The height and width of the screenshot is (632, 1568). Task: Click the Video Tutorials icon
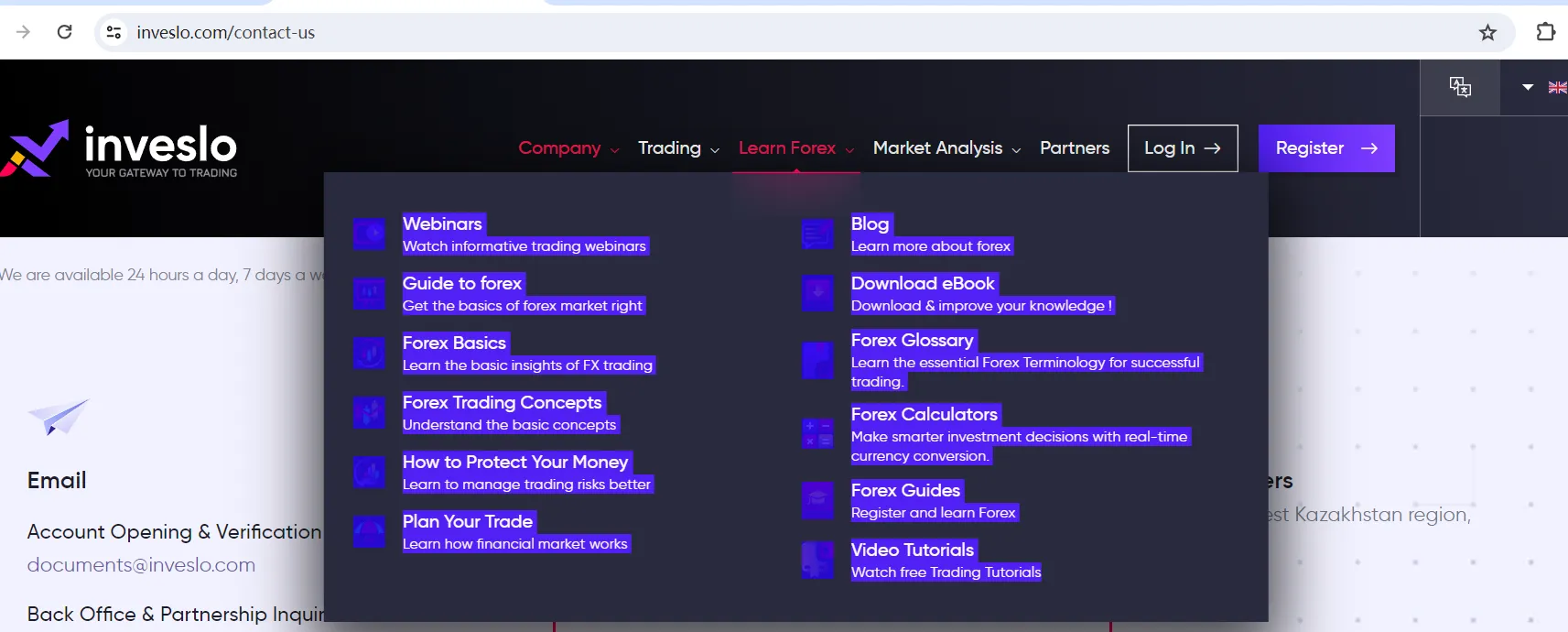pos(817,561)
